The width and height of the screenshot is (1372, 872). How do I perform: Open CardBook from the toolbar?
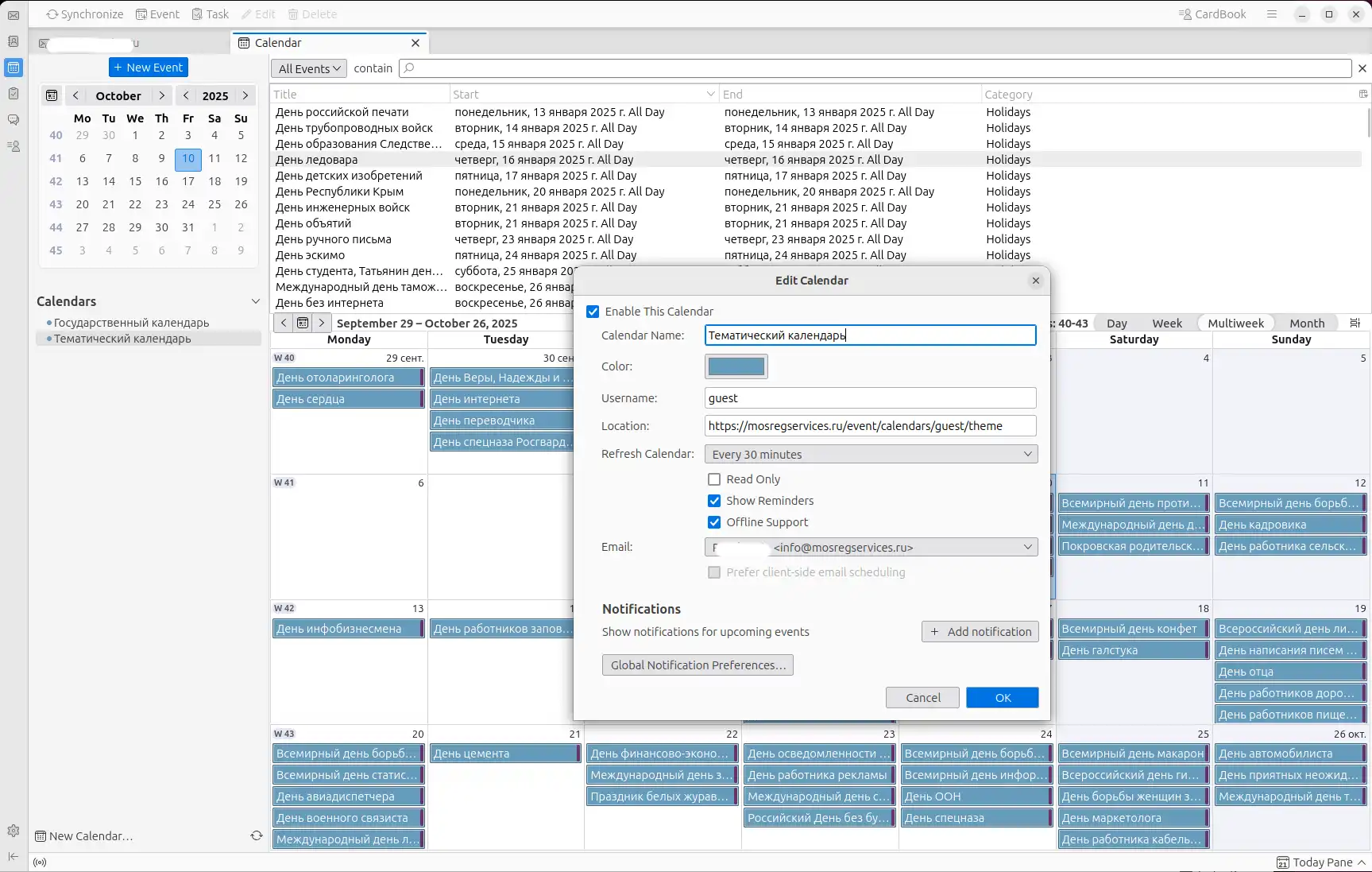point(1212,14)
